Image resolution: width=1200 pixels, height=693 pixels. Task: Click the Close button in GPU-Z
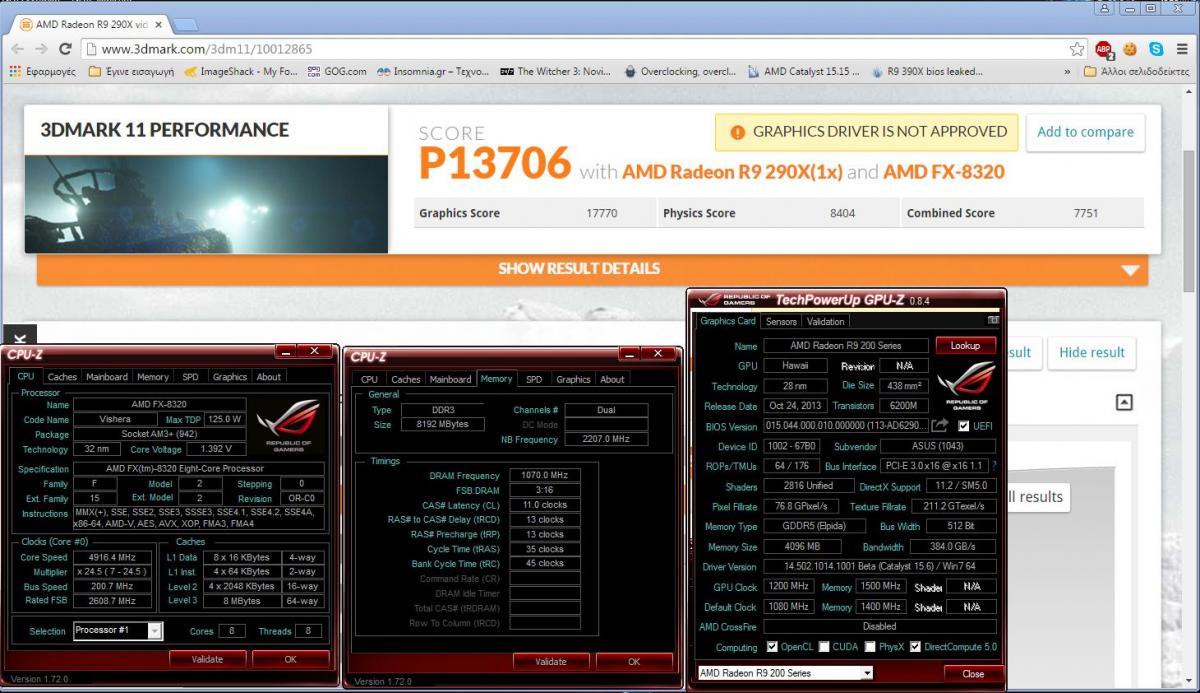coord(973,673)
